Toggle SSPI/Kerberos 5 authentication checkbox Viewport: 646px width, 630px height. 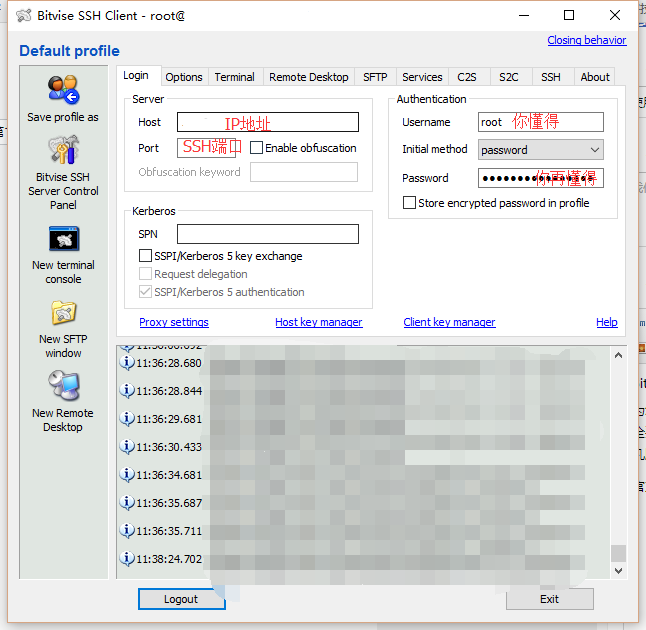145,292
